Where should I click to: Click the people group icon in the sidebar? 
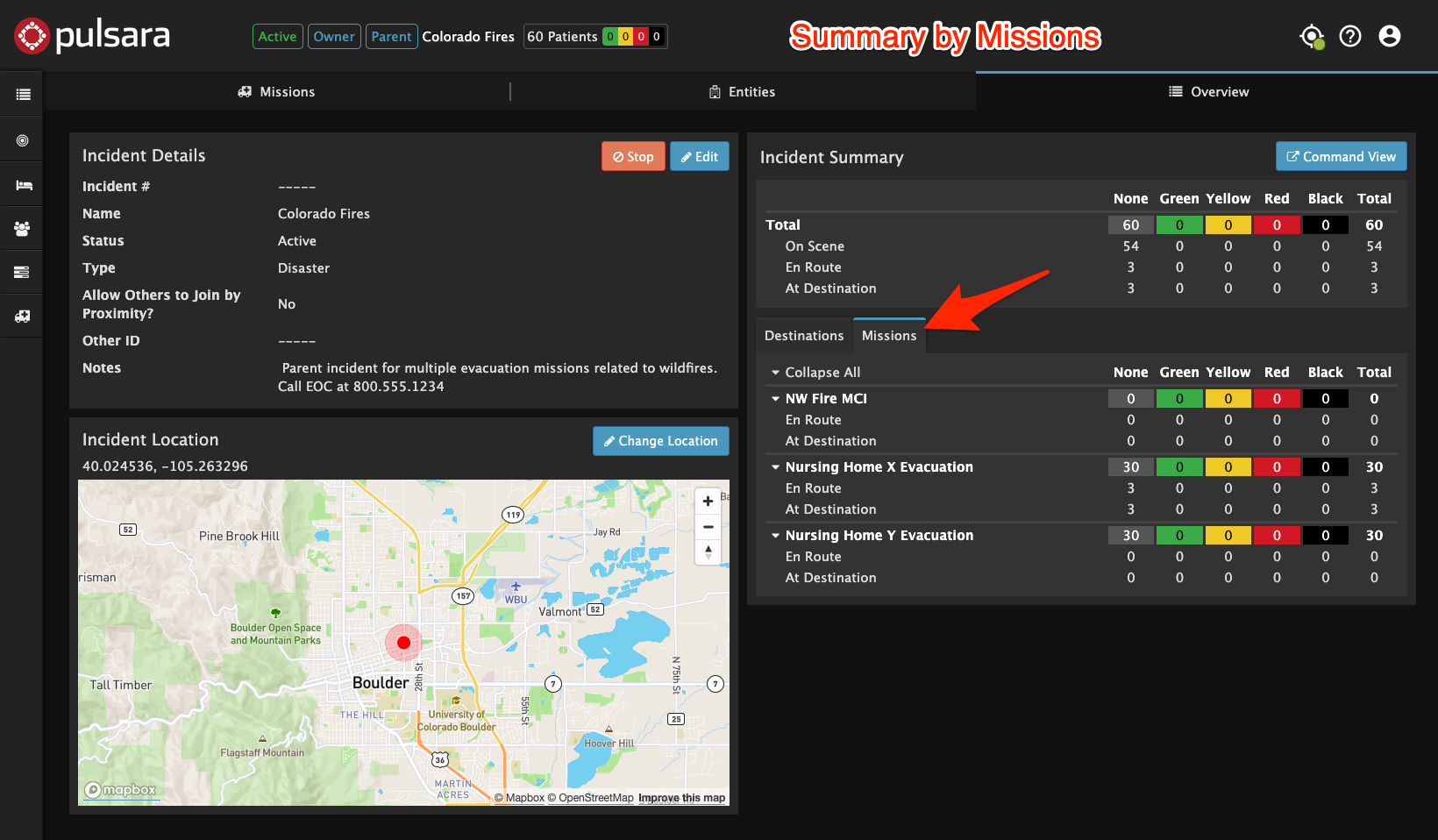(21, 228)
